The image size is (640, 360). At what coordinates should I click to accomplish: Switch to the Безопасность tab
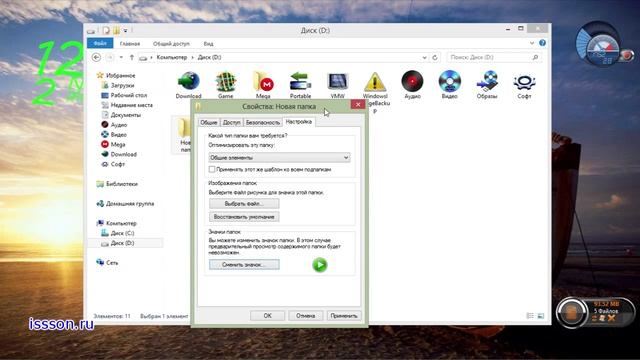point(263,122)
